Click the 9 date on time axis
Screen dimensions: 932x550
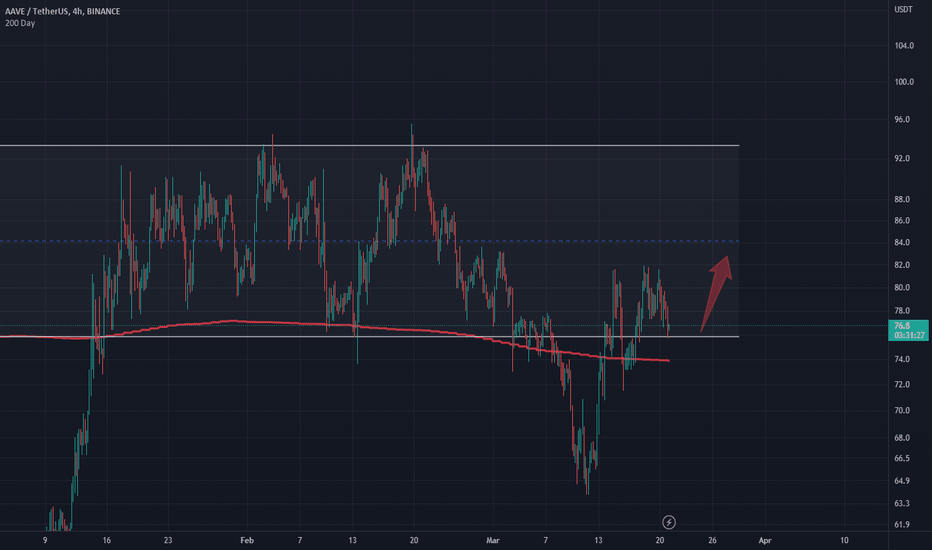[45, 540]
